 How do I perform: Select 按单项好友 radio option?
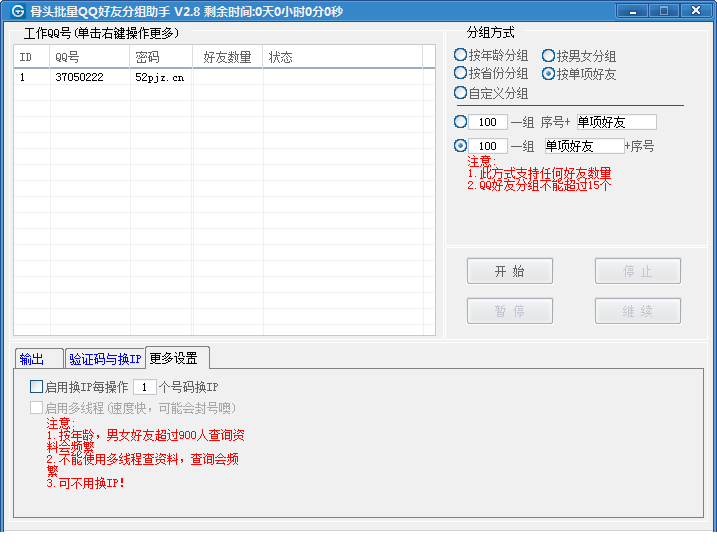coord(578,74)
